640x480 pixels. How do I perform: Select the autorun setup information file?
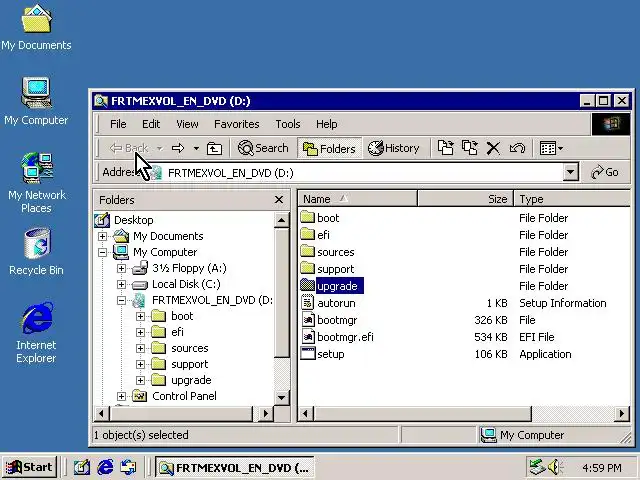pyautogui.click(x=336, y=303)
